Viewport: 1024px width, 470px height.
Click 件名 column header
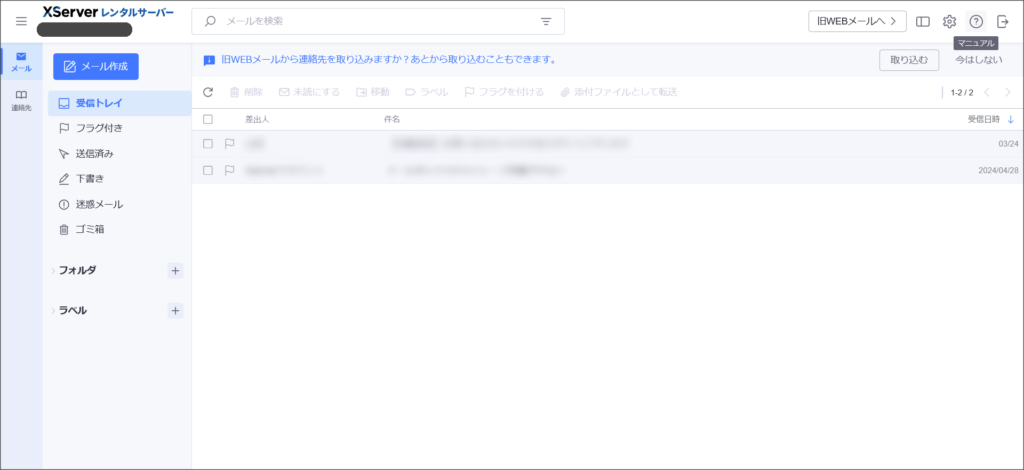(x=392, y=119)
